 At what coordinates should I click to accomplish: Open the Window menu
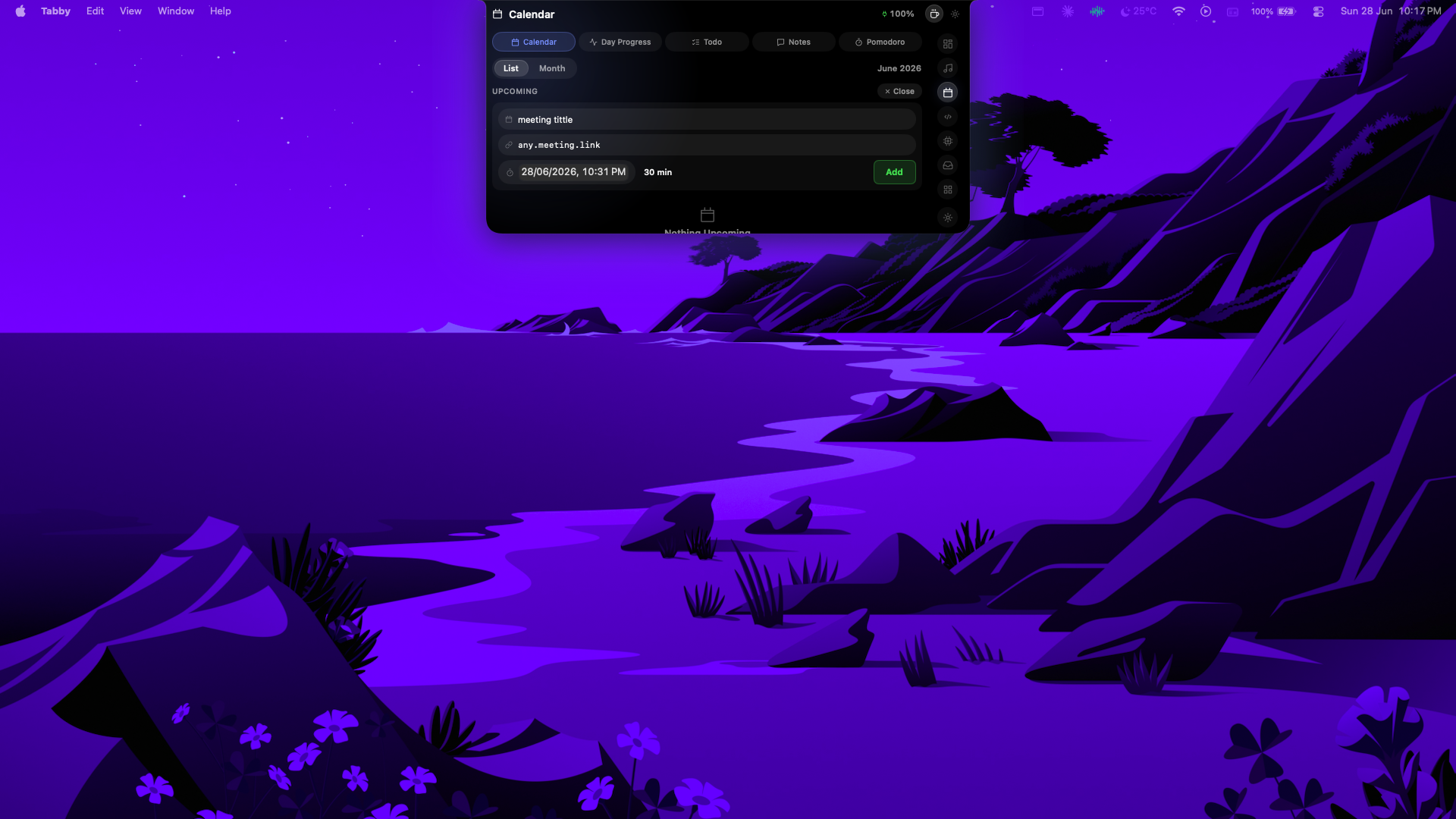pyautogui.click(x=176, y=11)
